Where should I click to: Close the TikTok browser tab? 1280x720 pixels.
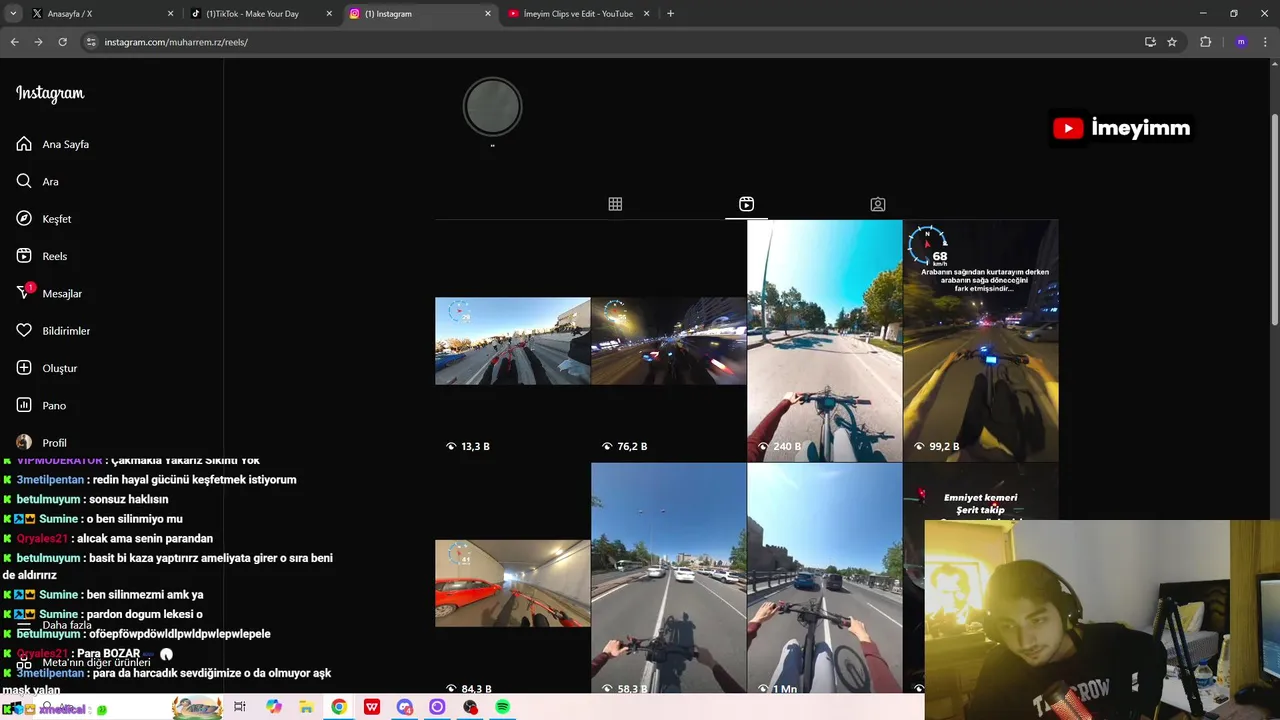pyautogui.click(x=329, y=14)
